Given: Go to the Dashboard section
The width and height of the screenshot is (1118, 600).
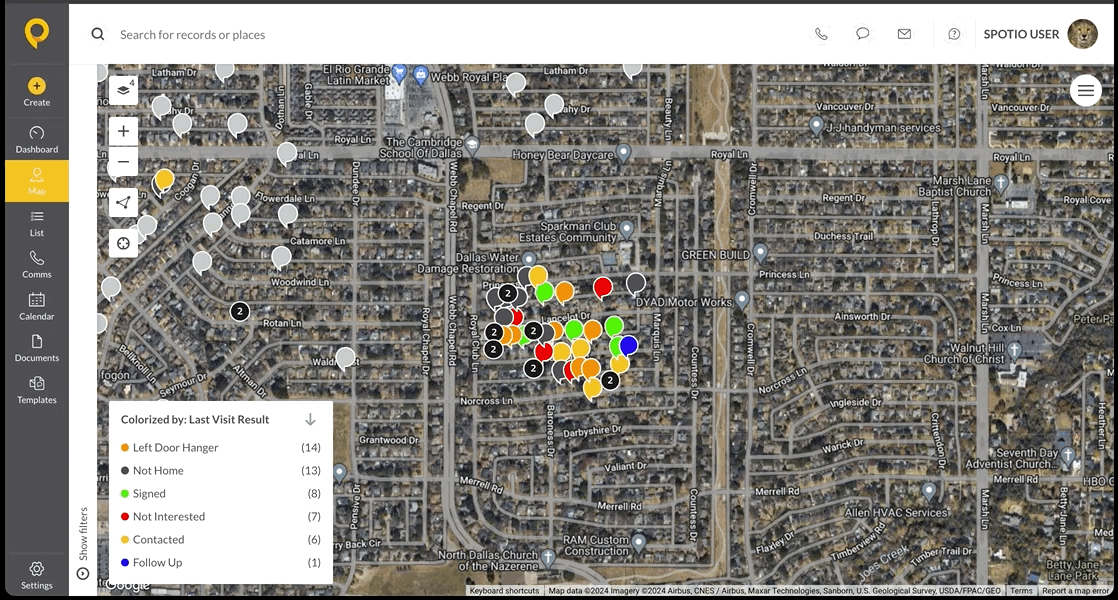Looking at the screenshot, I should 36,140.
